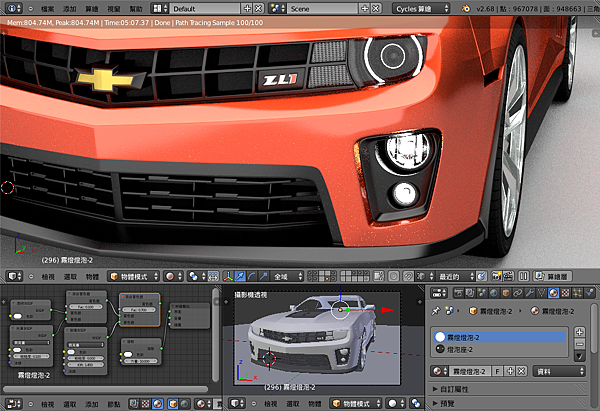This screenshot has height=411, width=600.
Task: Create new material with plus next to F
Action: tap(510, 371)
